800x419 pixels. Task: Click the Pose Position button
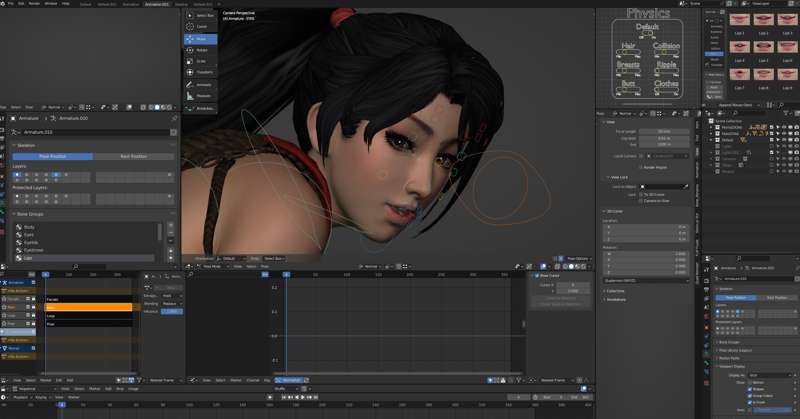53,156
